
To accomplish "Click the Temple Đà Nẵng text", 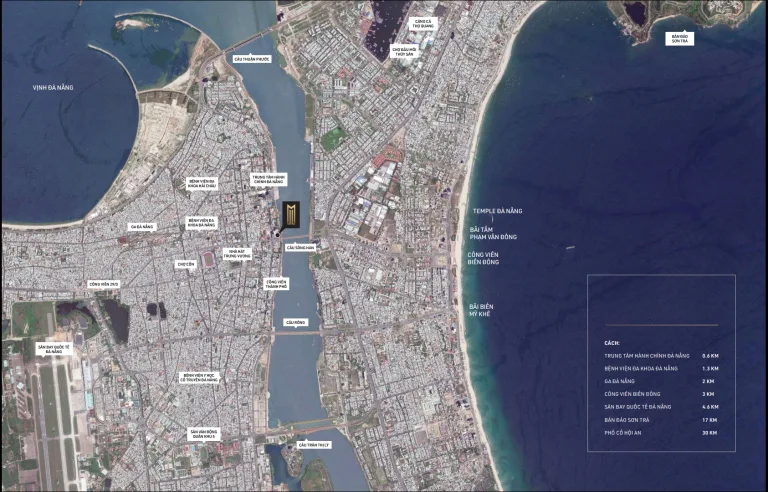I will point(496,211).
